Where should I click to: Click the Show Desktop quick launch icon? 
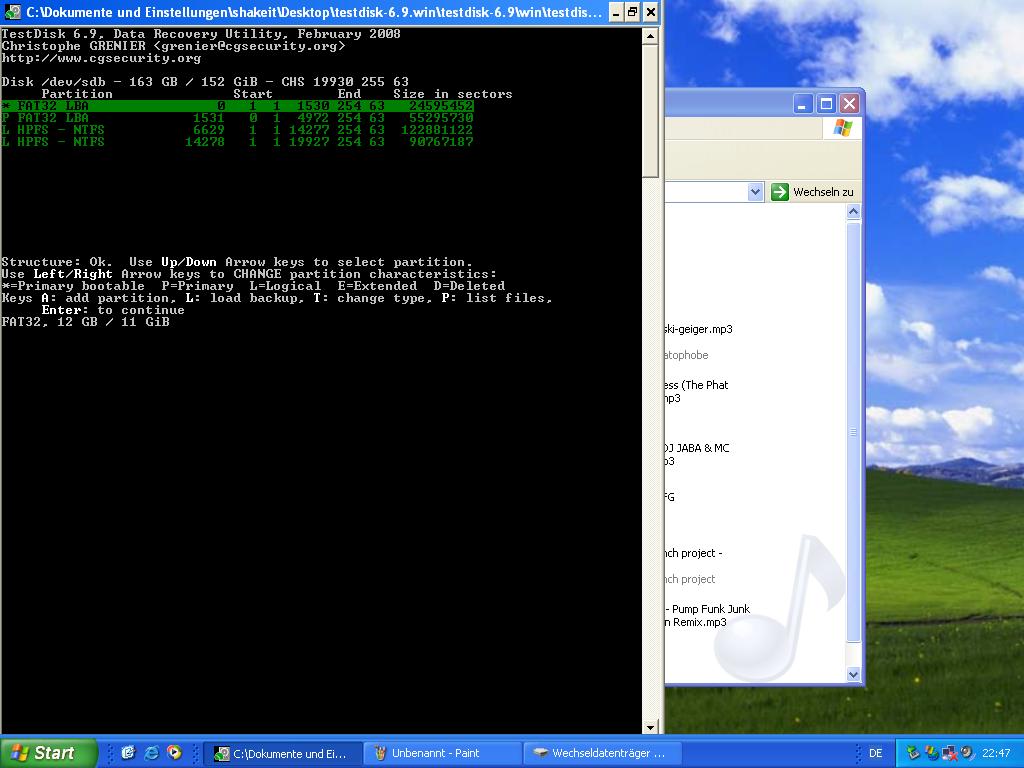tap(129, 753)
